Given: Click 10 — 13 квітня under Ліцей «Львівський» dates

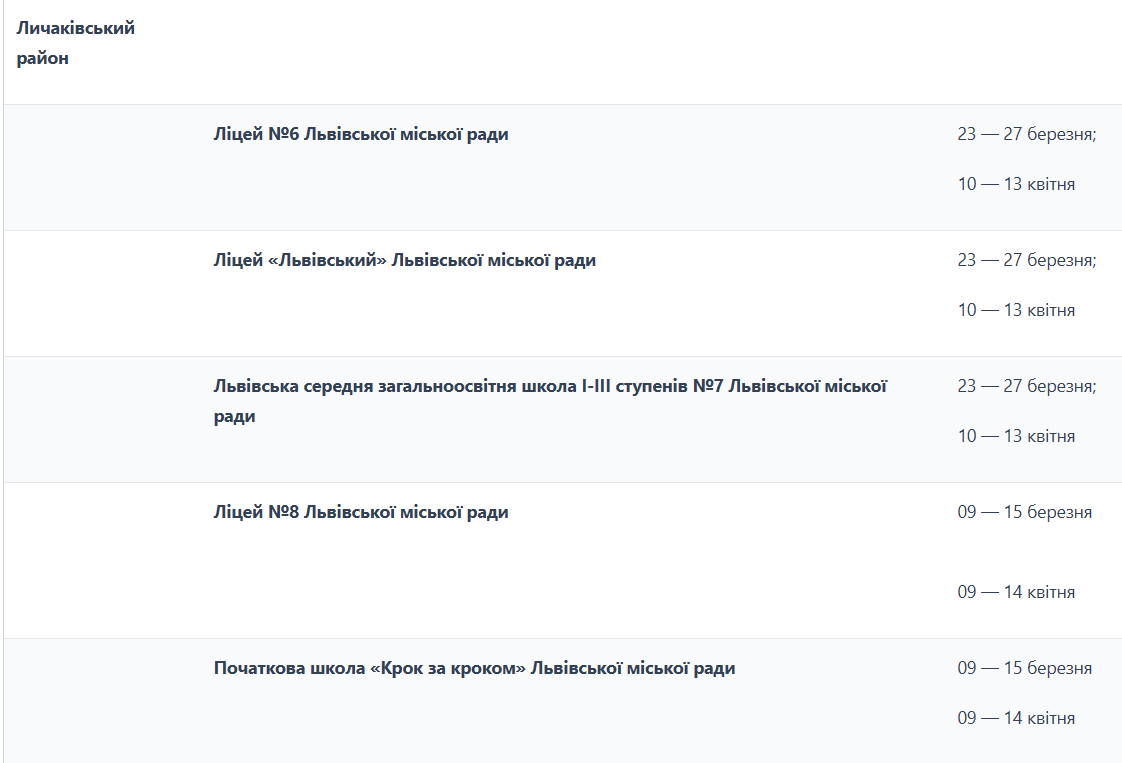Looking at the screenshot, I should (x=1016, y=310).
